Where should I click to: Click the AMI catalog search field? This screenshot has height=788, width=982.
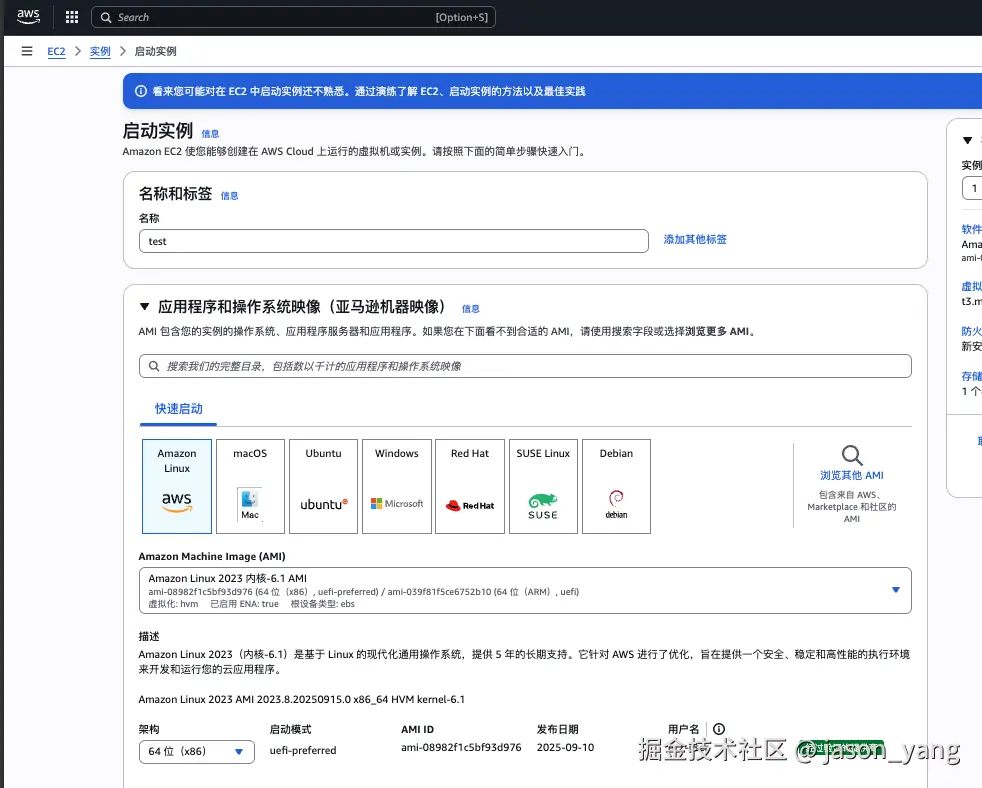(x=525, y=366)
